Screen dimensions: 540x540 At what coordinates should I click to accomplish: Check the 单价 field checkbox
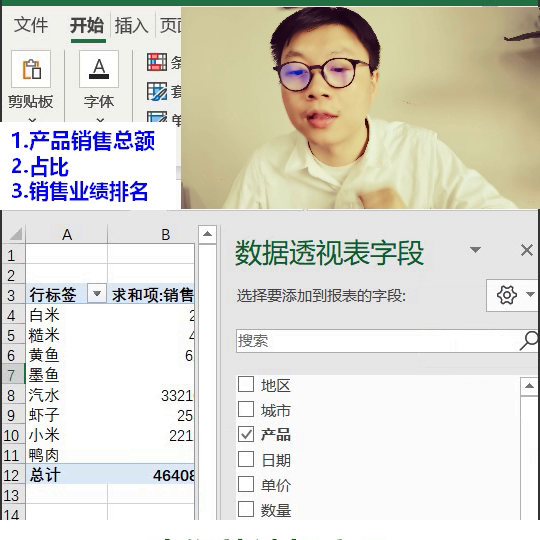[246, 484]
